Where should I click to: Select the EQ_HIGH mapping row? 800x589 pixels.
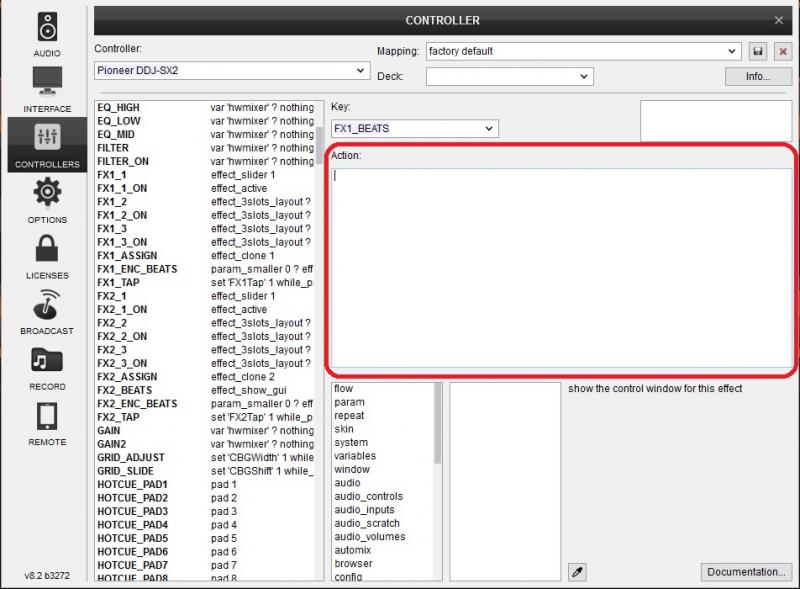[206, 108]
